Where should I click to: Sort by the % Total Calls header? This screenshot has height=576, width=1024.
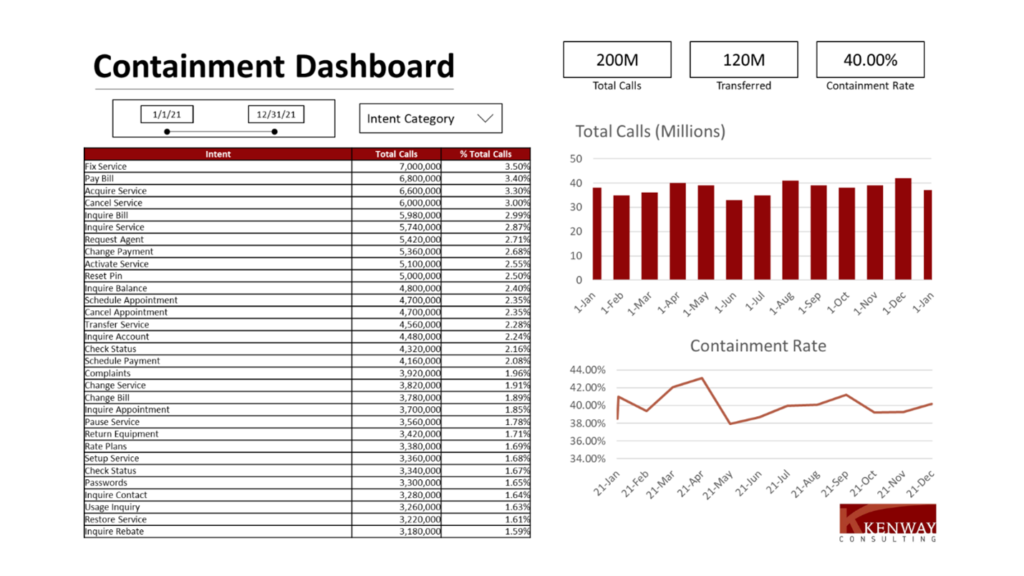(x=485, y=154)
